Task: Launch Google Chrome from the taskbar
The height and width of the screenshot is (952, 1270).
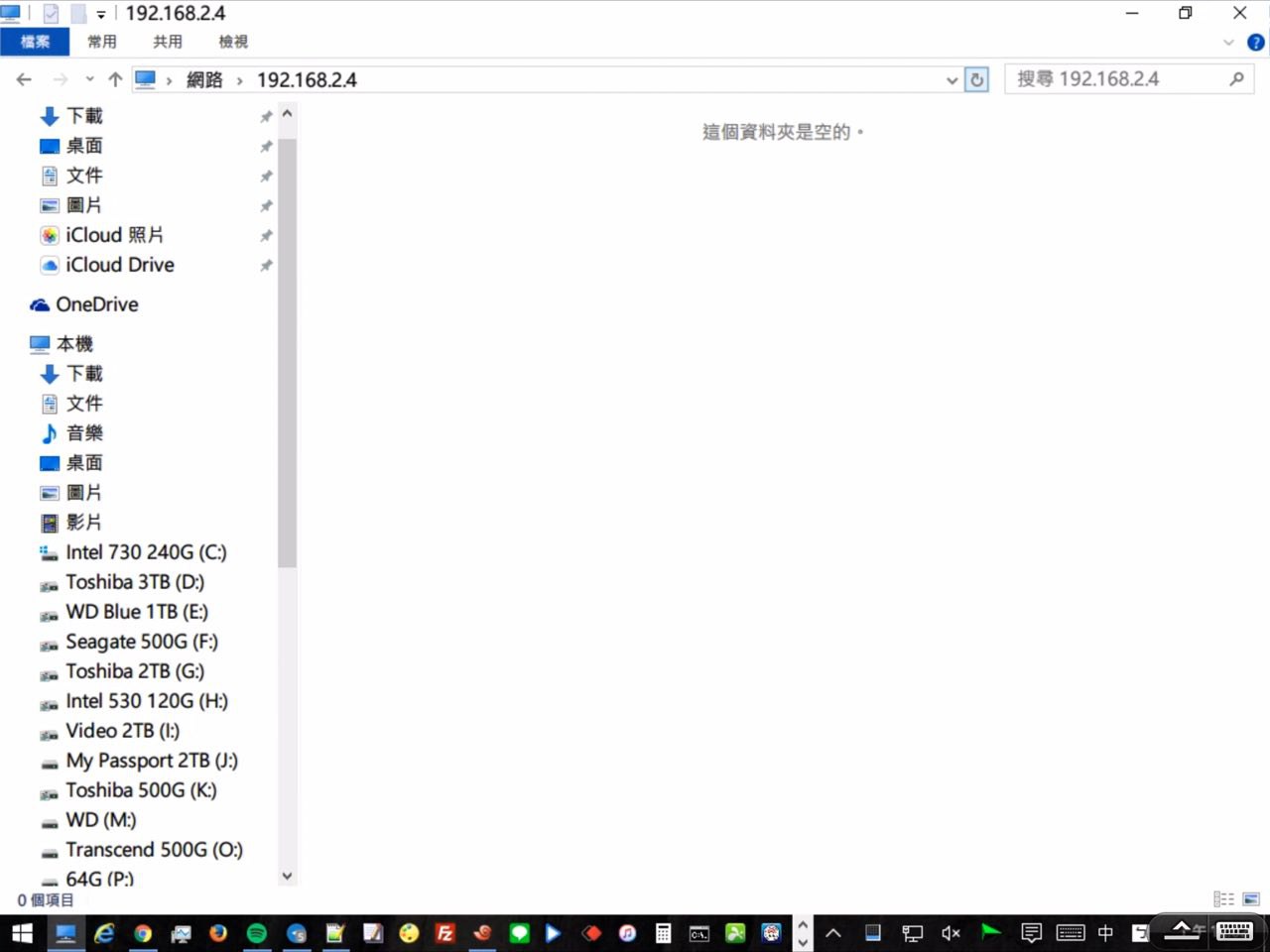Action: tap(143, 933)
